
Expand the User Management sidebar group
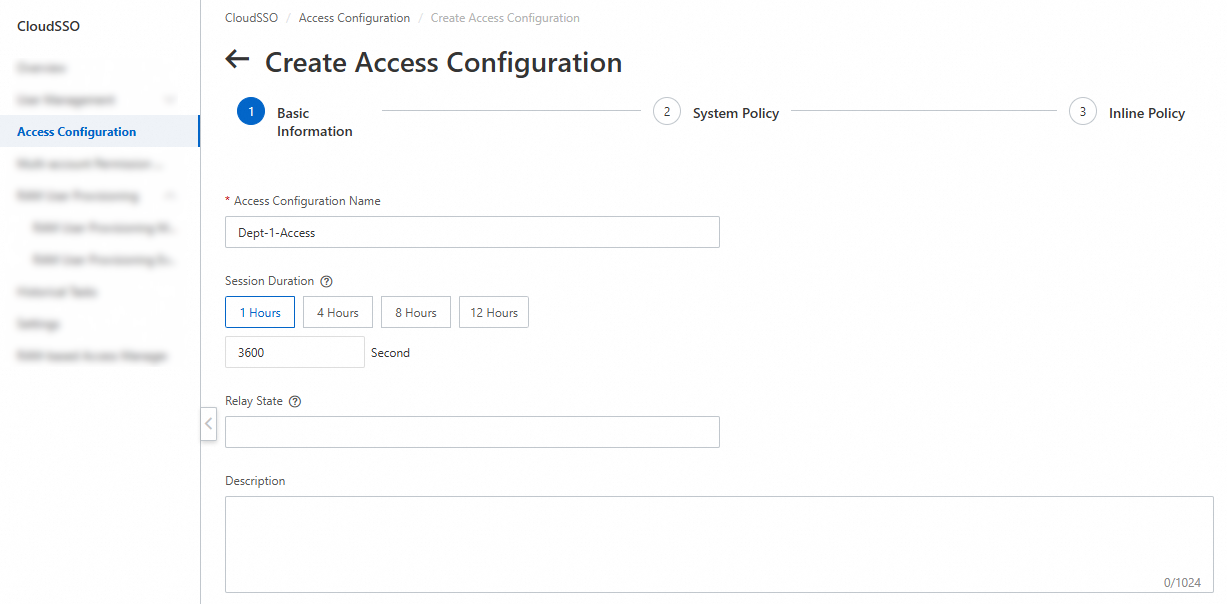coord(170,100)
